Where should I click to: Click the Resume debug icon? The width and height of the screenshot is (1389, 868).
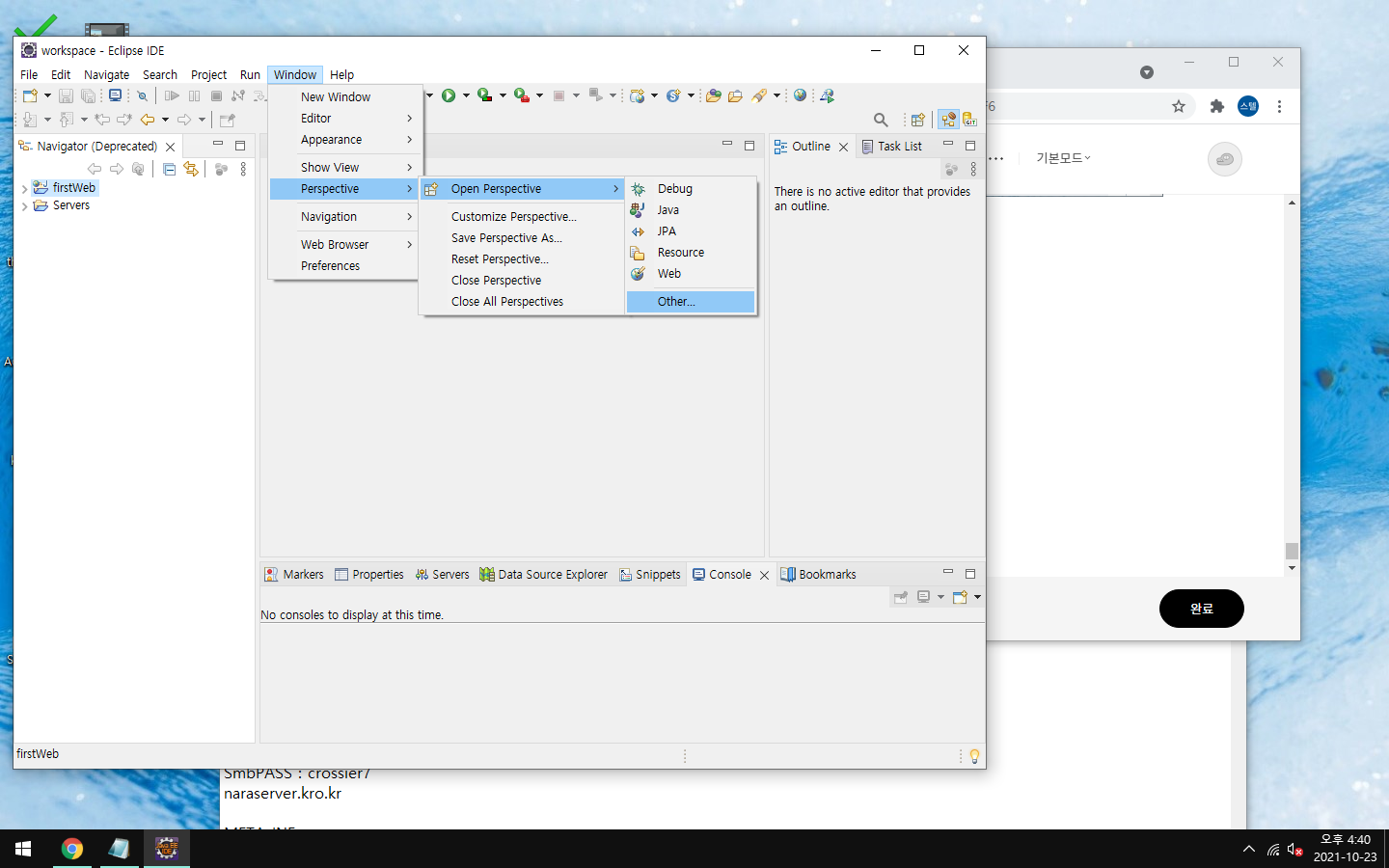(x=172, y=95)
